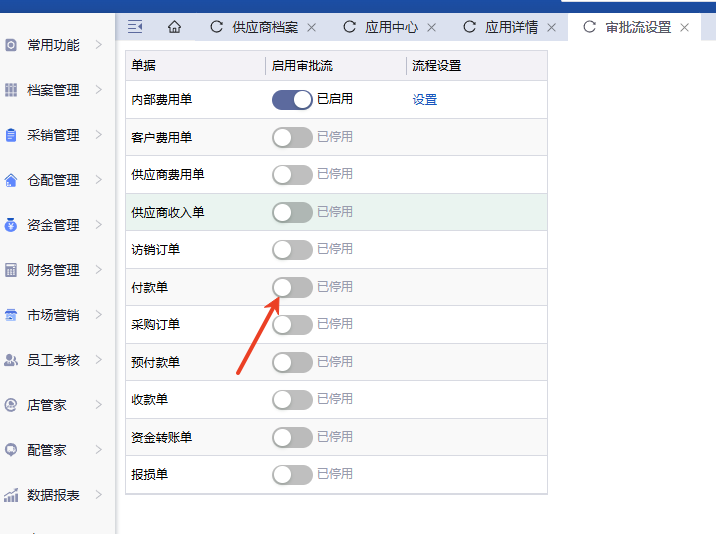Click the 市场营销 store icon
This screenshot has height=534, width=716.
coord(11,315)
